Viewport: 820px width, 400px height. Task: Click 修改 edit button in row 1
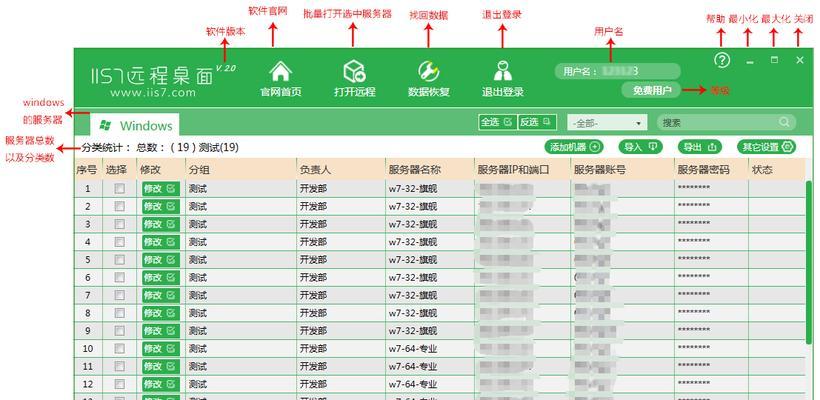pos(161,189)
